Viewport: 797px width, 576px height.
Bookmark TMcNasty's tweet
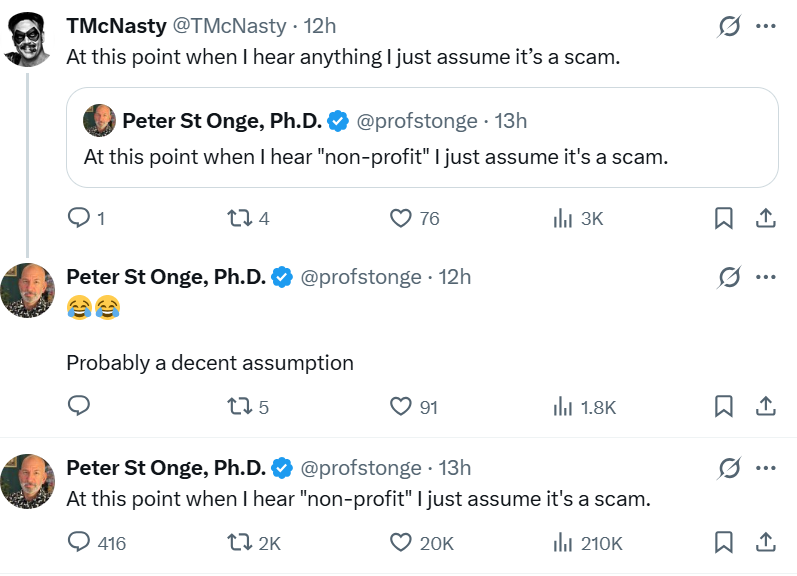coord(724,217)
